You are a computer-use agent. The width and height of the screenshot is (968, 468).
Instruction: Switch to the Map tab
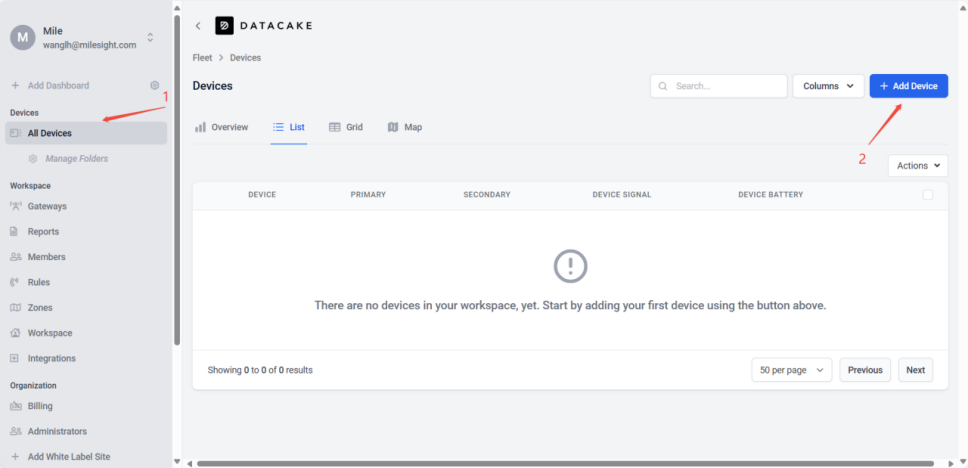404,127
